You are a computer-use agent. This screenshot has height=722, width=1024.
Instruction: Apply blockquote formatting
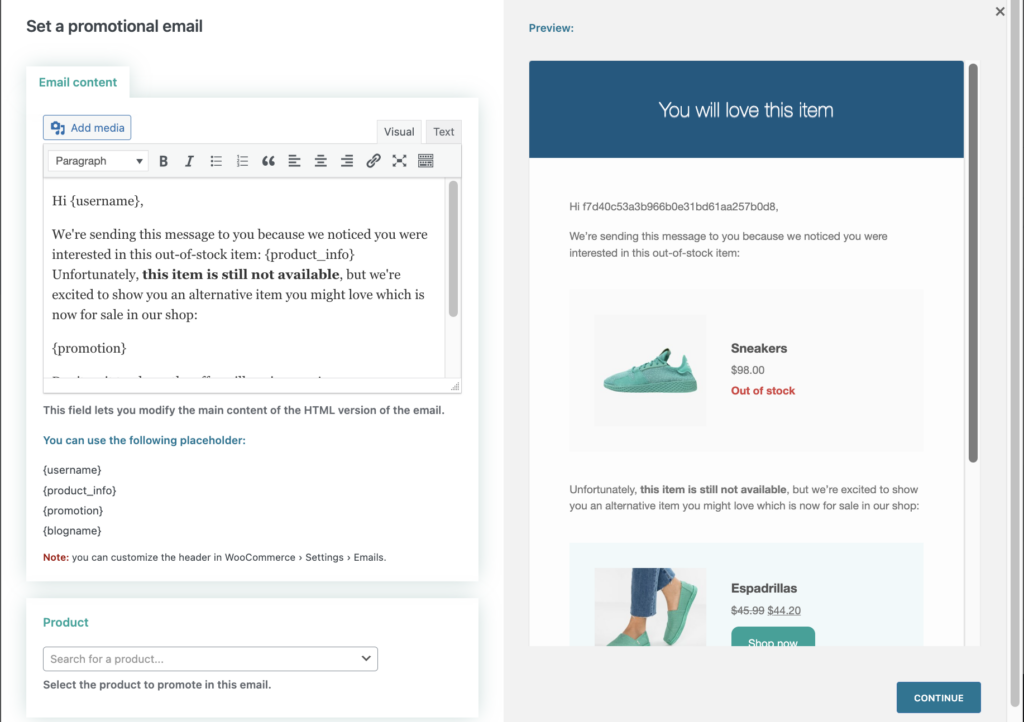268,161
